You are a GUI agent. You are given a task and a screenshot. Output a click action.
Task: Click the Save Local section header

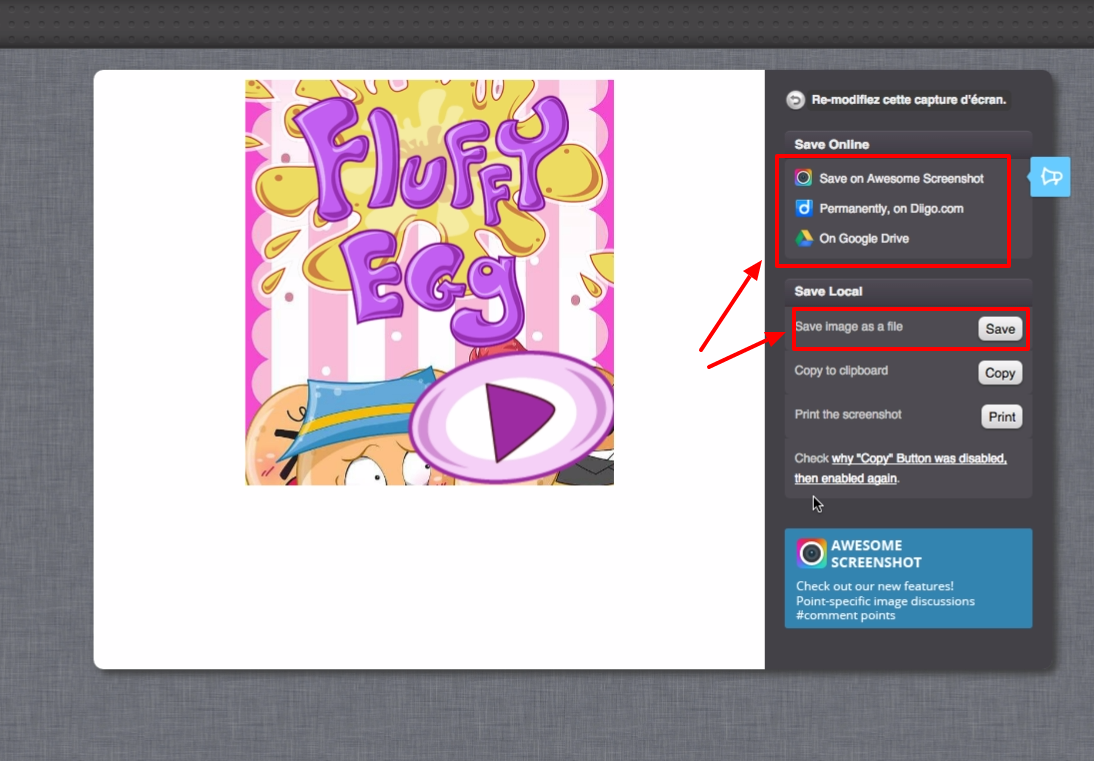coord(828,292)
